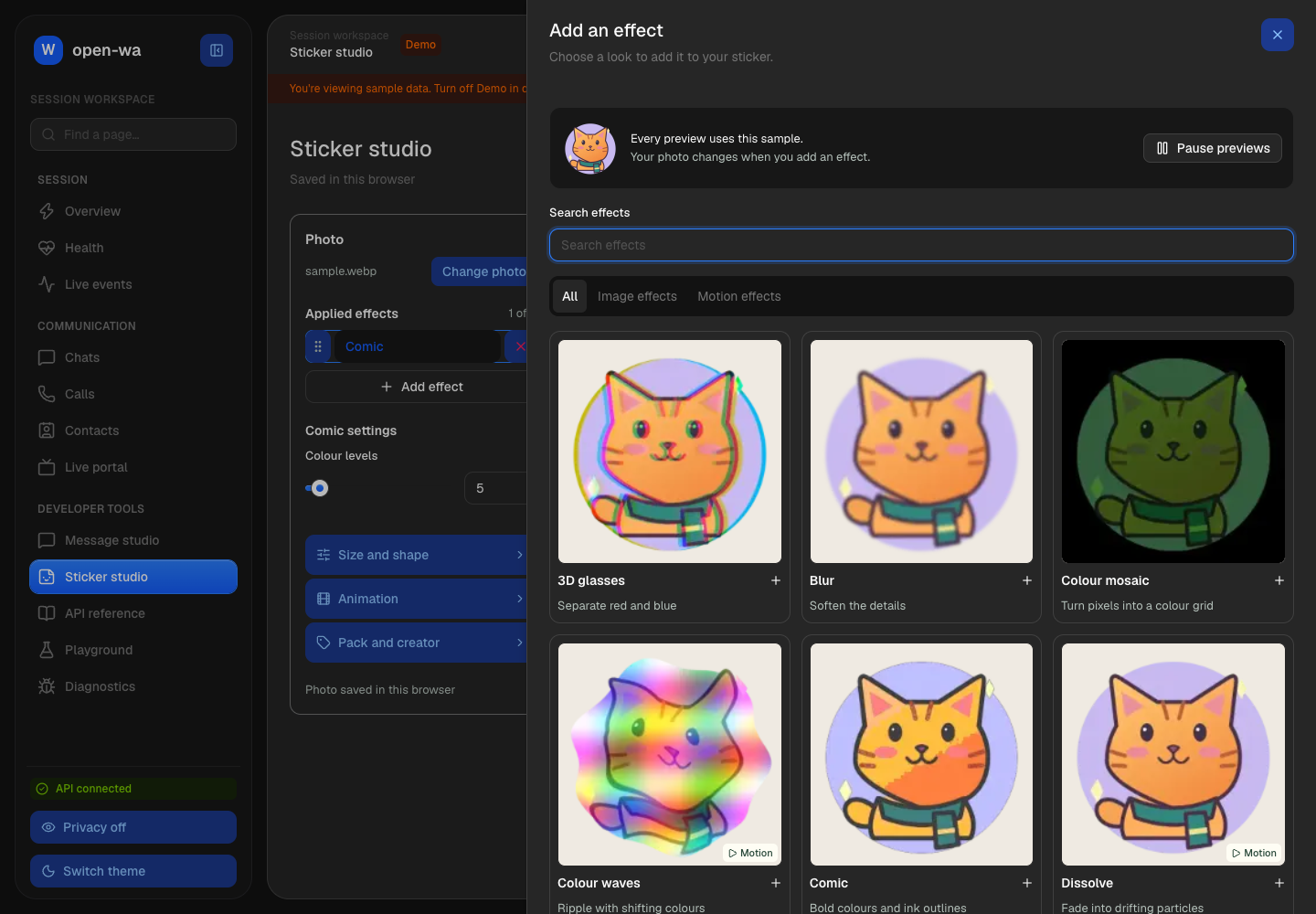This screenshot has height=914, width=1316.
Task: Open Overview lightning icon in sidebar
Action: click(x=47, y=211)
